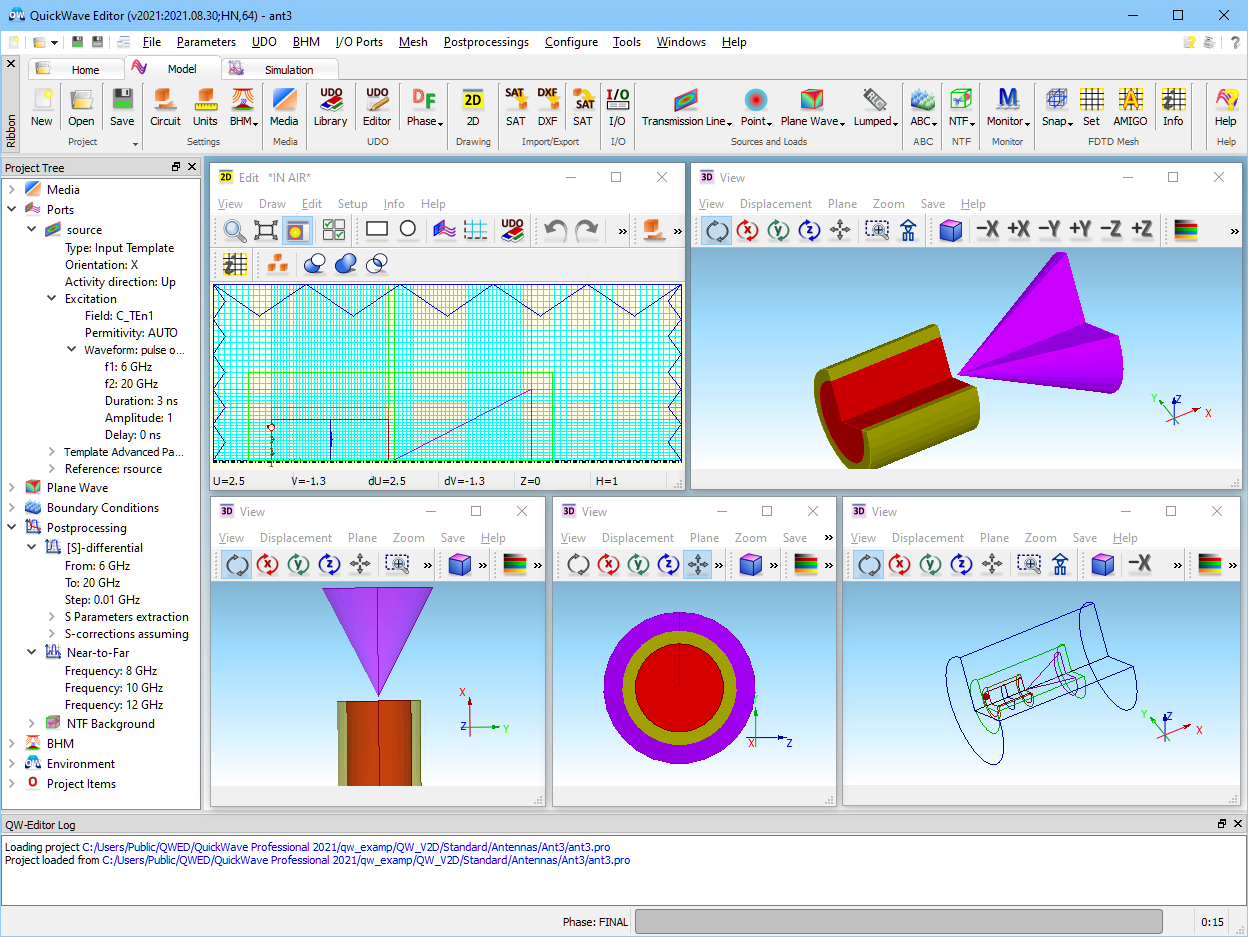Create a new project with the ribbon New button
Screen dimensions: 1248x937
[41, 108]
